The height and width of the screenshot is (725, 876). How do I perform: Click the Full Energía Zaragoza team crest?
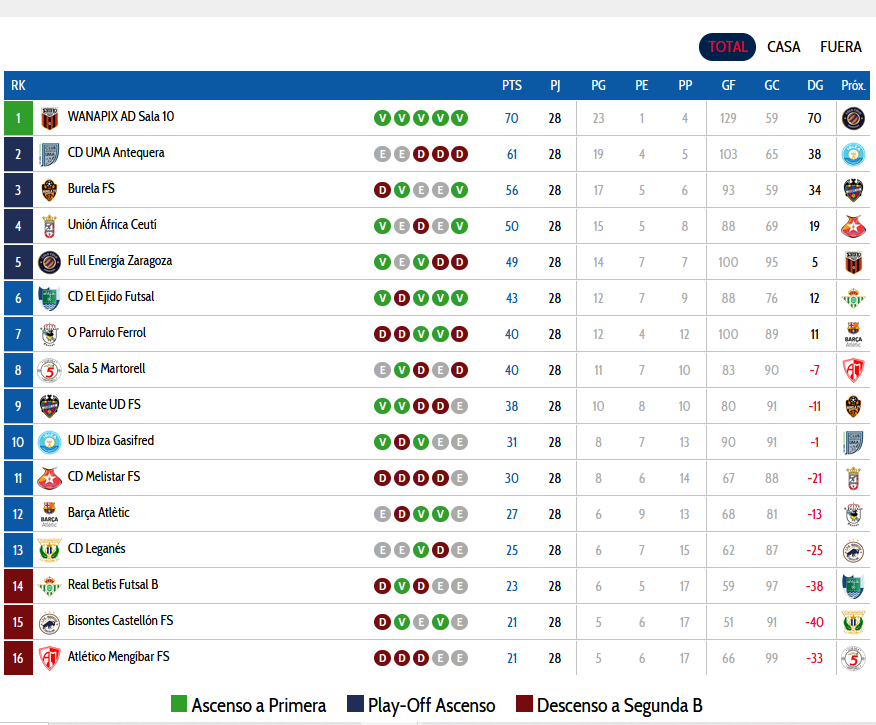(x=49, y=262)
